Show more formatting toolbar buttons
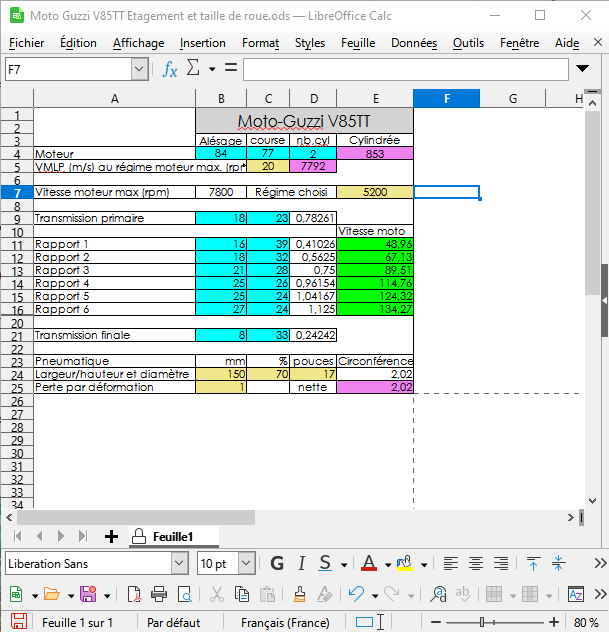The width and height of the screenshot is (609, 632). tap(600, 563)
